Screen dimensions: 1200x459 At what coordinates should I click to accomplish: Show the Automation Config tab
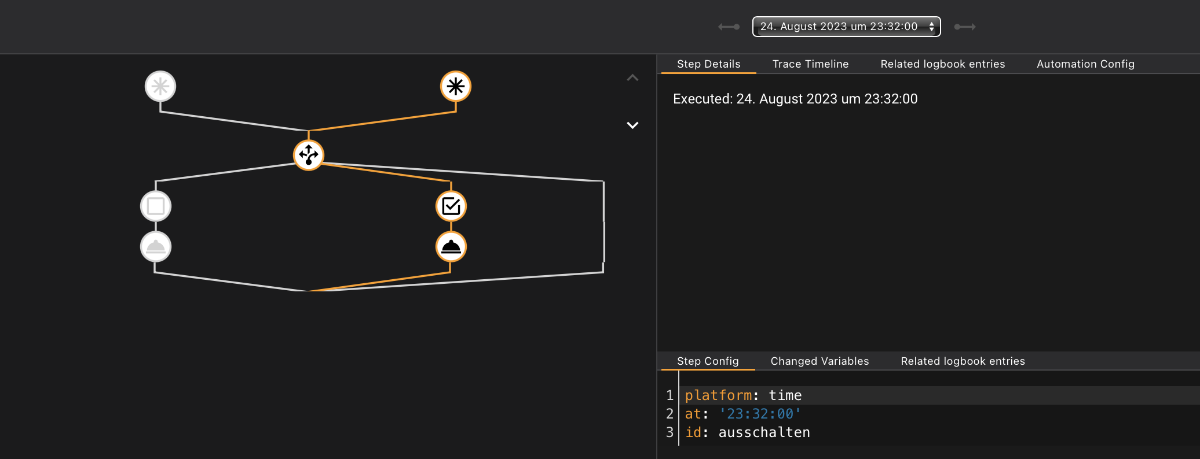1085,64
